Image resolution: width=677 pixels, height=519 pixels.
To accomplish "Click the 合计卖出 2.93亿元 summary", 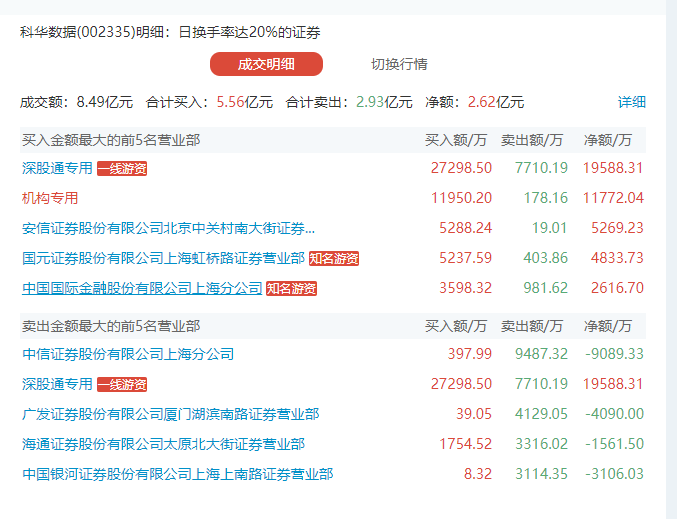I will (x=349, y=102).
